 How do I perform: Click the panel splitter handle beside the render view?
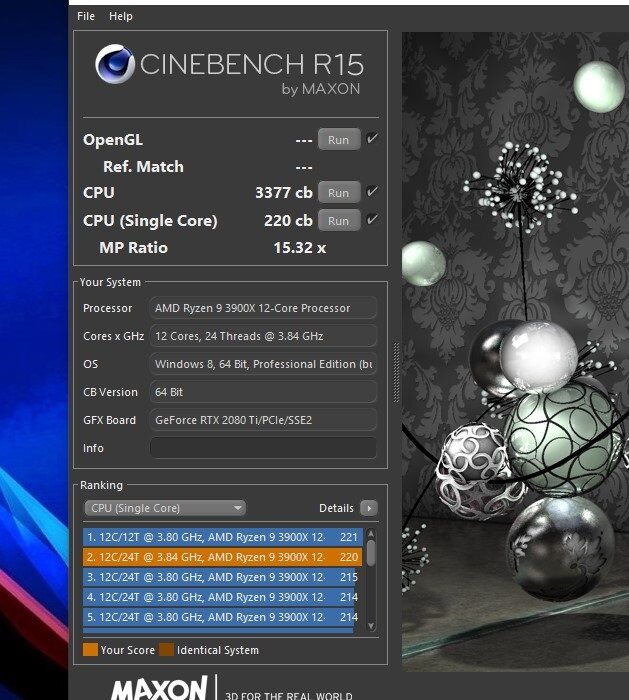click(396, 373)
